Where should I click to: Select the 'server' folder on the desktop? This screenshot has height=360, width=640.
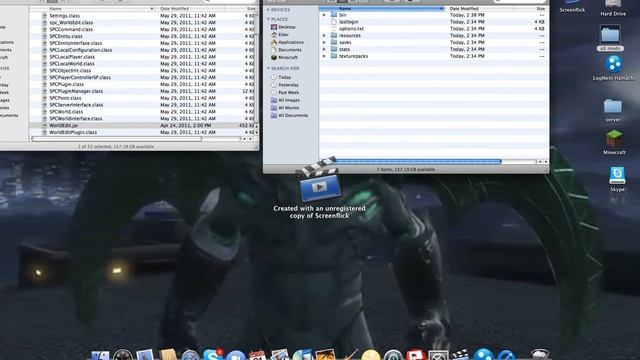613,109
